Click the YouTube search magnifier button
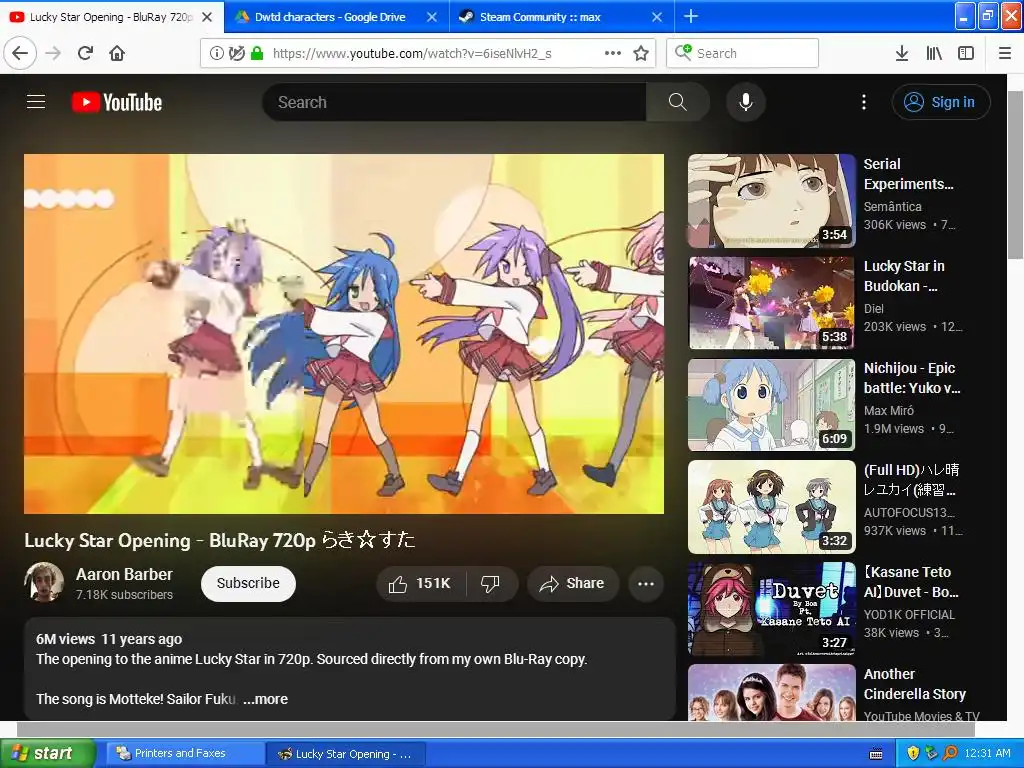This screenshot has width=1024, height=768. tap(677, 102)
